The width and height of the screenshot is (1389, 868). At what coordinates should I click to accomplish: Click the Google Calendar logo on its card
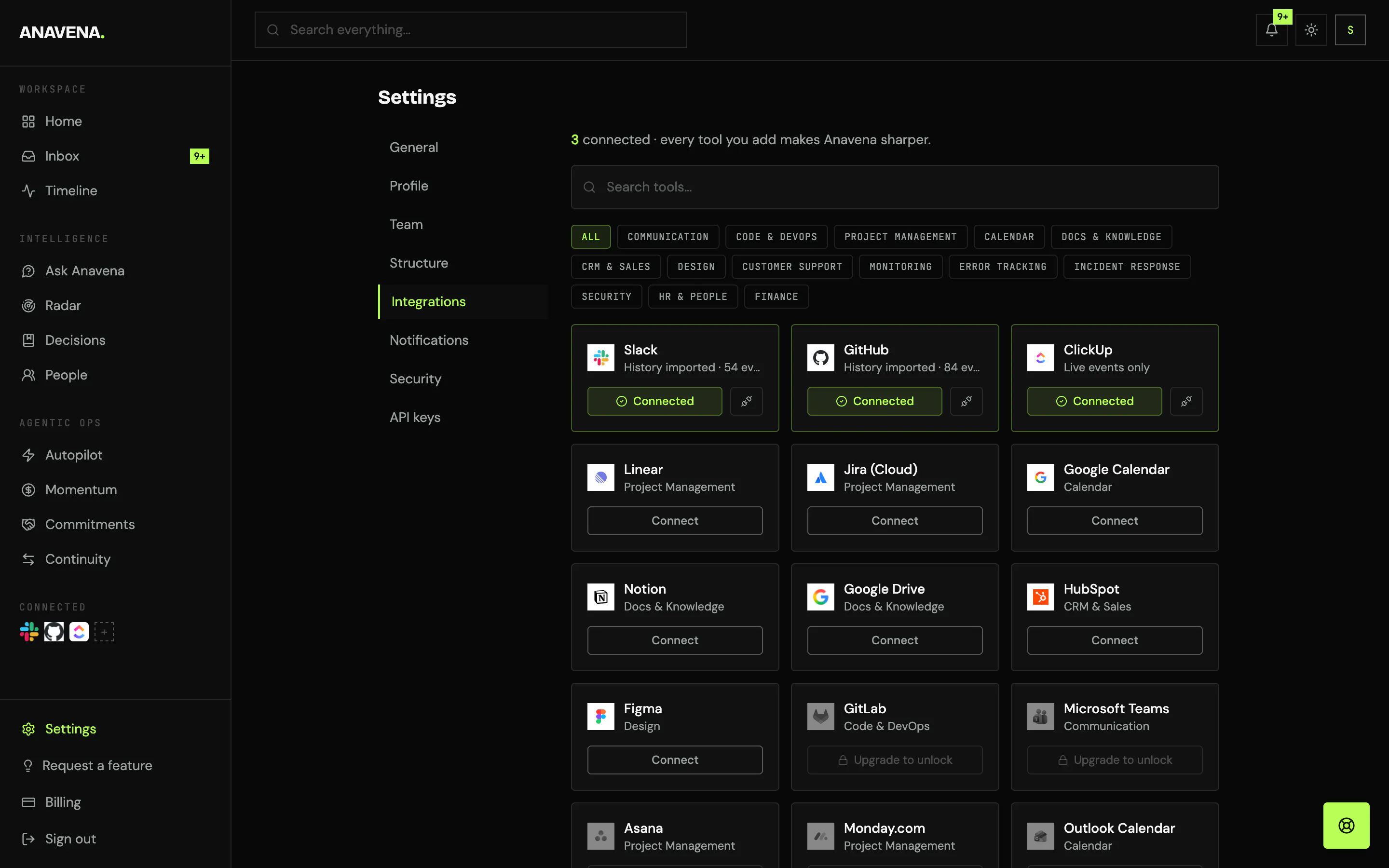click(1041, 477)
